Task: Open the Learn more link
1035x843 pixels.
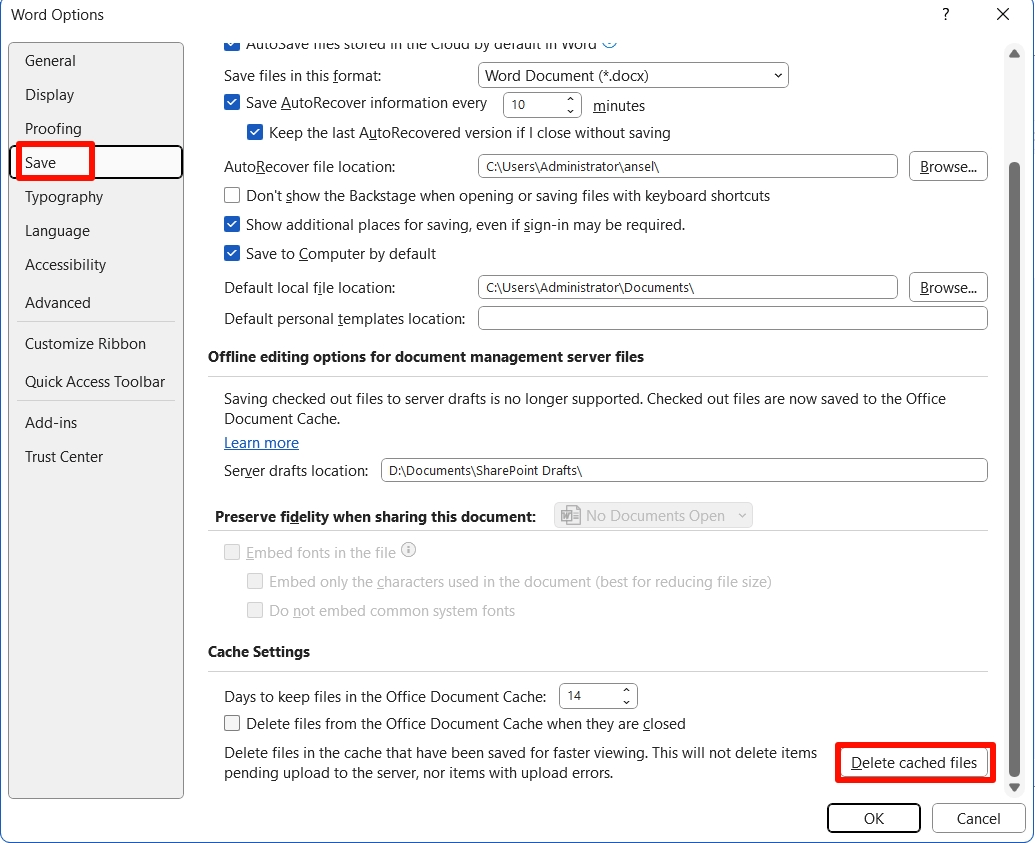Action: coord(261,442)
